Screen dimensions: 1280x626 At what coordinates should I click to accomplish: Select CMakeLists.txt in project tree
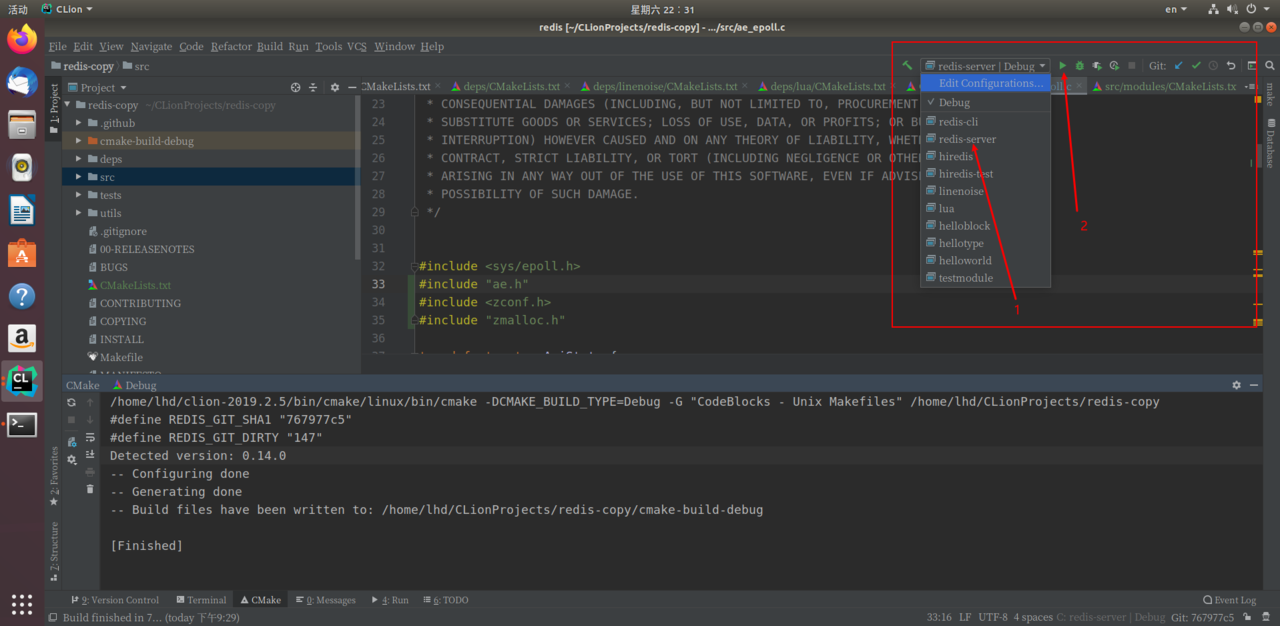click(135, 285)
